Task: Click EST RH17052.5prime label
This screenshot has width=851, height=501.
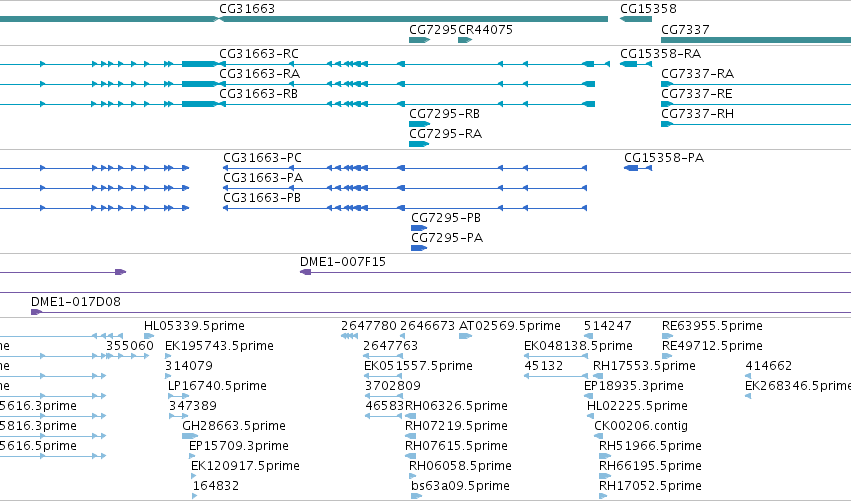Action: tap(650, 486)
